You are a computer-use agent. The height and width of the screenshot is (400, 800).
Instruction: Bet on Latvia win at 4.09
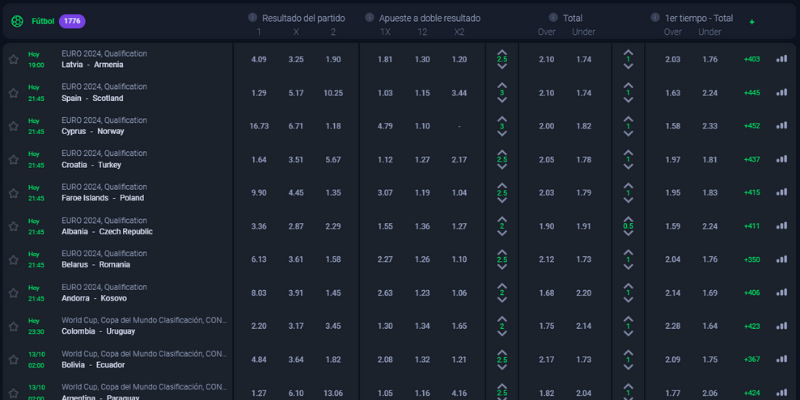click(x=259, y=59)
